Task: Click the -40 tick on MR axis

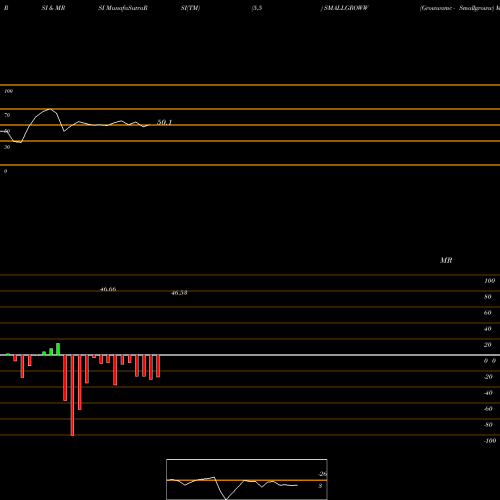Action: pyautogui.click(x=488, y=393)
